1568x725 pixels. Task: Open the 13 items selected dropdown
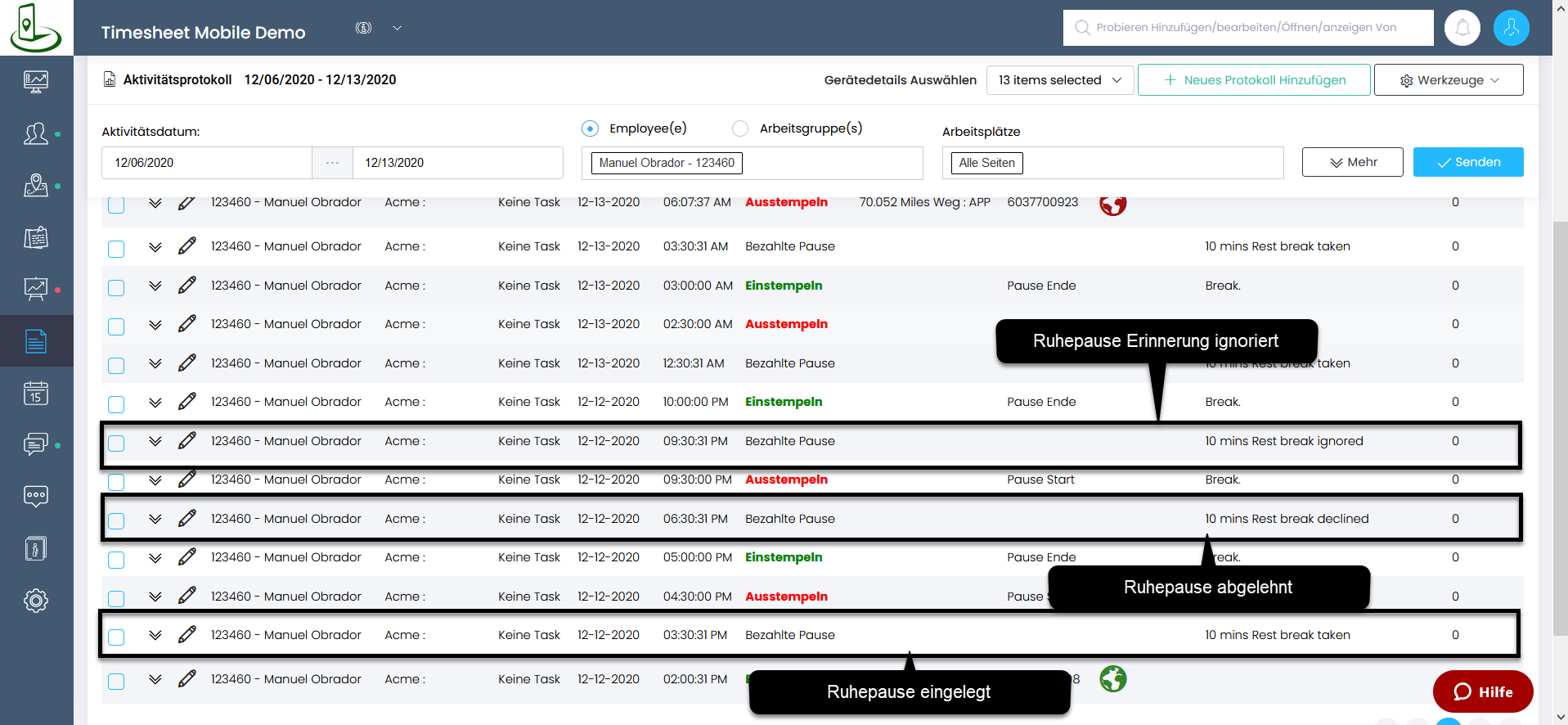click(1059, 80)
